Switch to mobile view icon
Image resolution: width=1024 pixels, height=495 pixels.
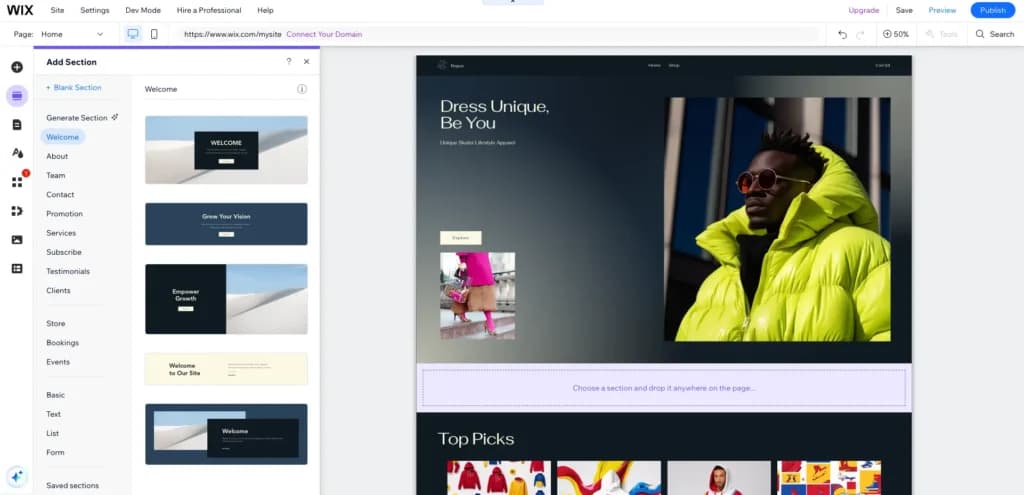154,34
